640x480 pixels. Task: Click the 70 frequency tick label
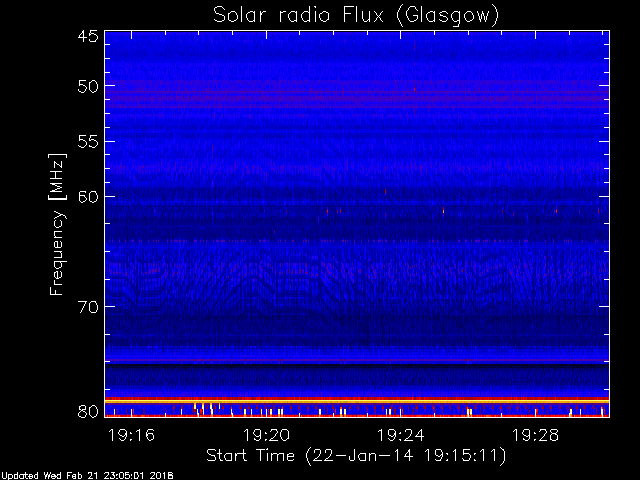(88, 307)
